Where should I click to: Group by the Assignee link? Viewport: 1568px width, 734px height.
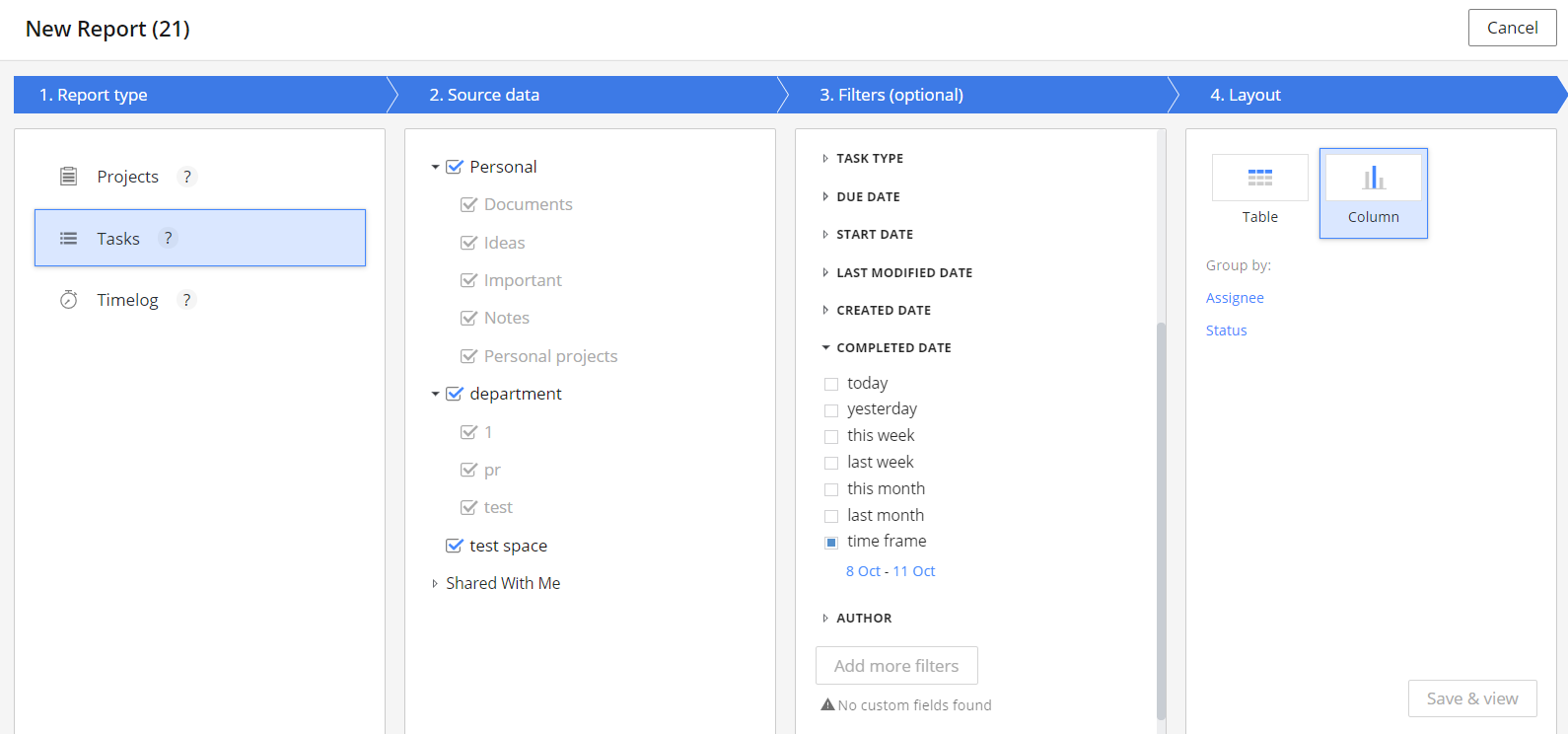[1234, 298]
